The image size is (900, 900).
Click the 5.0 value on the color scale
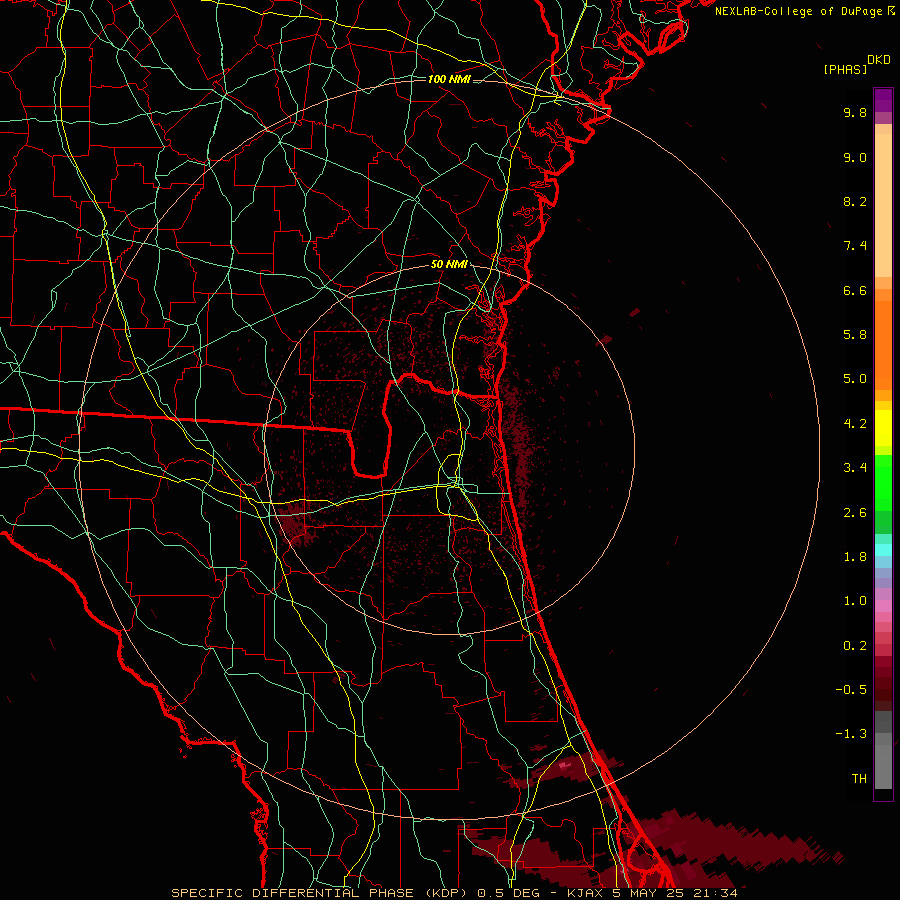click(855, 379)
